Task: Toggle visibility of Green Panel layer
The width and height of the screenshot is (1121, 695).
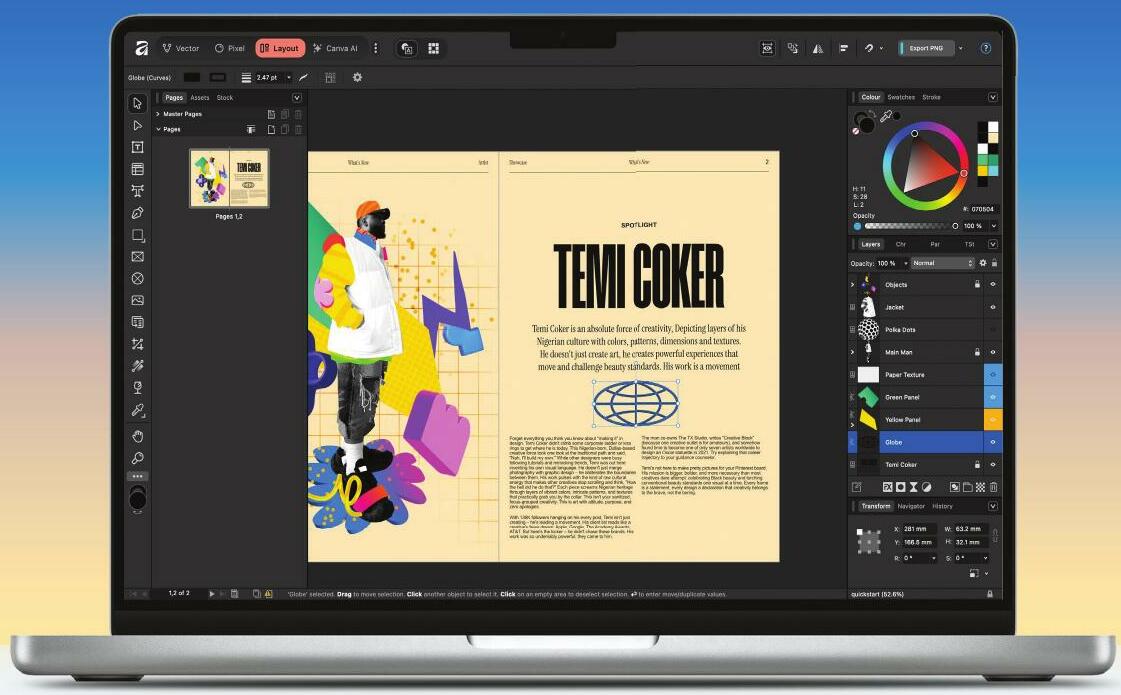Action: pos(993,397)
